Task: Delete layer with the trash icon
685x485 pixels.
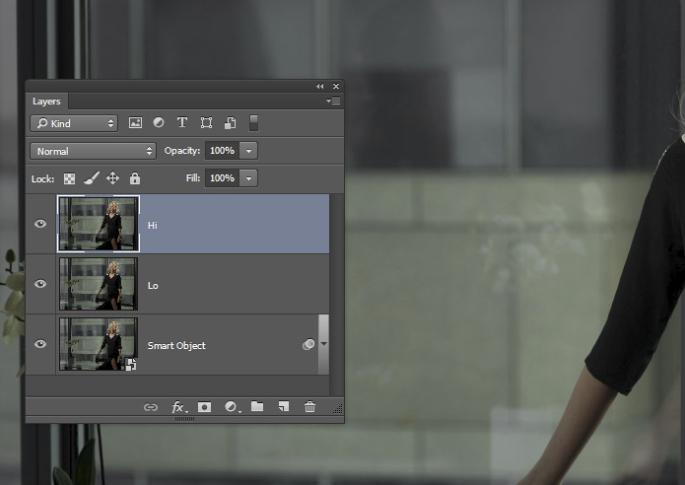Action: point(310,407)
